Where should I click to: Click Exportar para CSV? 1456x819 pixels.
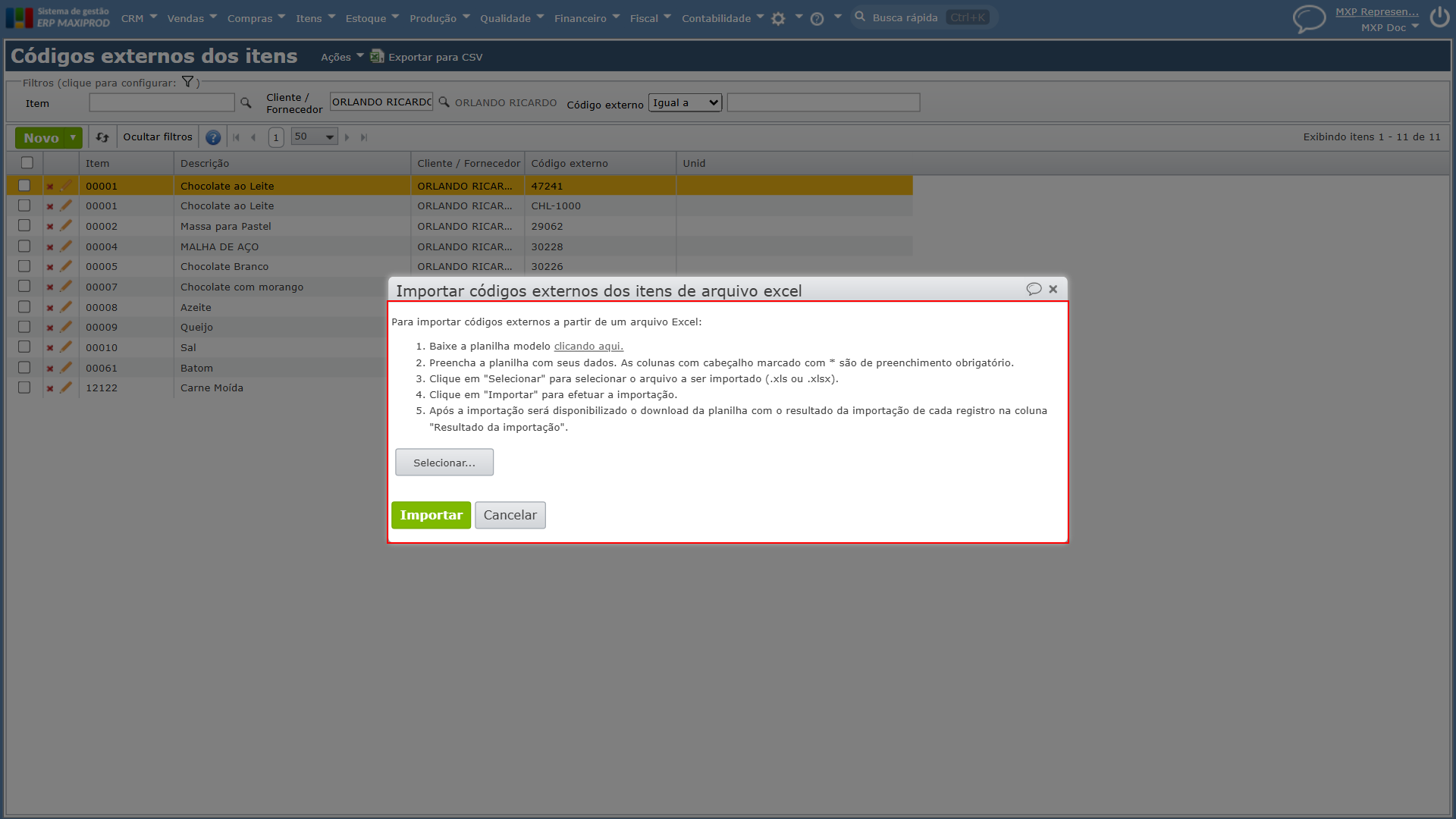coord(426,57)
